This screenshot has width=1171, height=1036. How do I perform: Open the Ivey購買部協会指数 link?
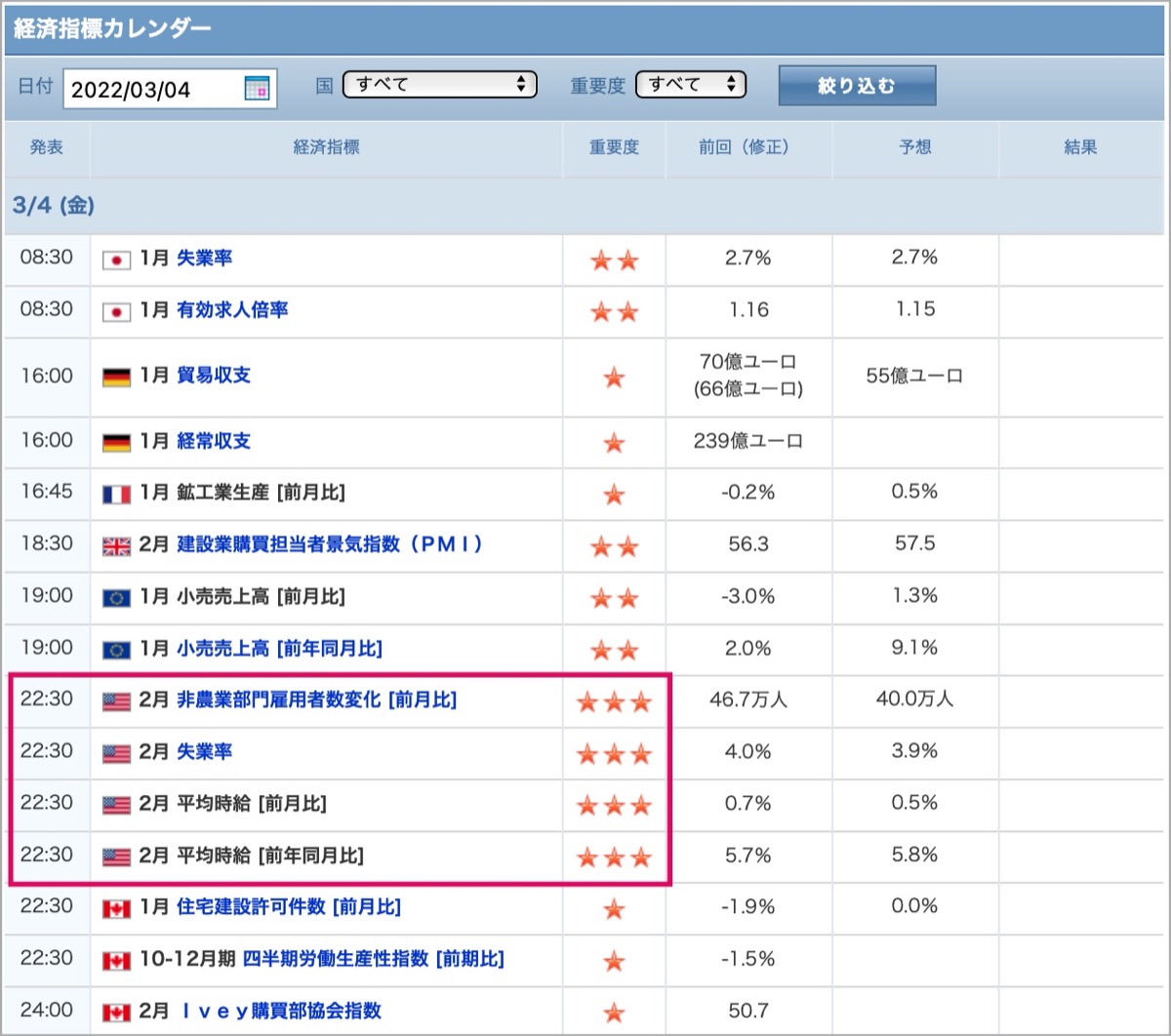(281, 1011)
